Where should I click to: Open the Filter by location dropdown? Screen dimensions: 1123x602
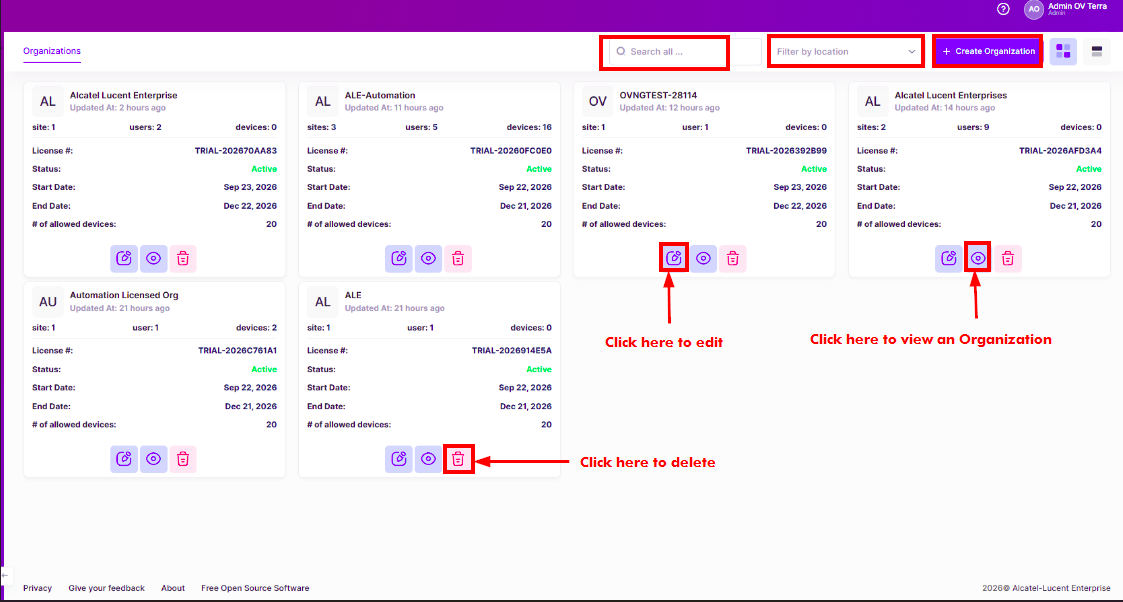846,52
